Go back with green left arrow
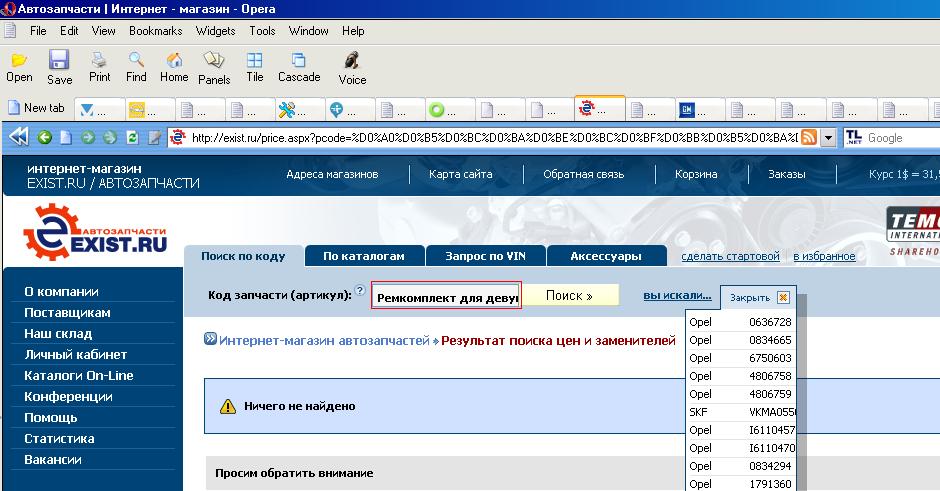940x491 pixels. (45, 138)
